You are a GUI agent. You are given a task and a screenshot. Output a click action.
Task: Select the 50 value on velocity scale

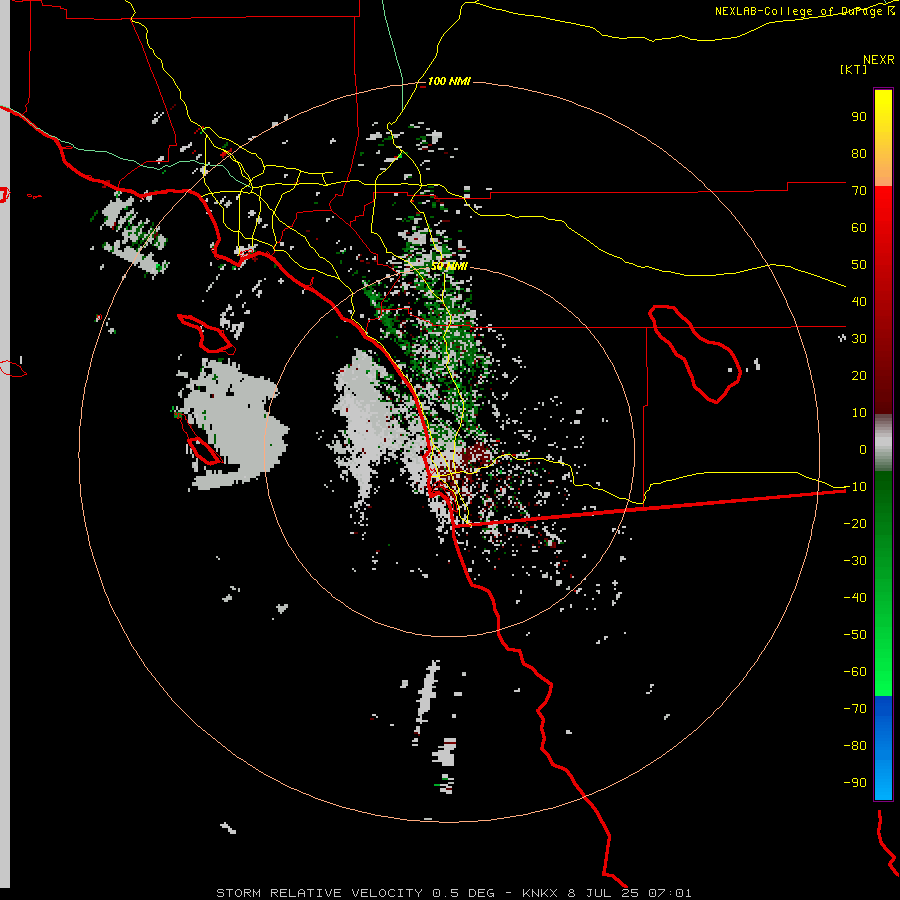pyautogui.click(x=859, y=265)
